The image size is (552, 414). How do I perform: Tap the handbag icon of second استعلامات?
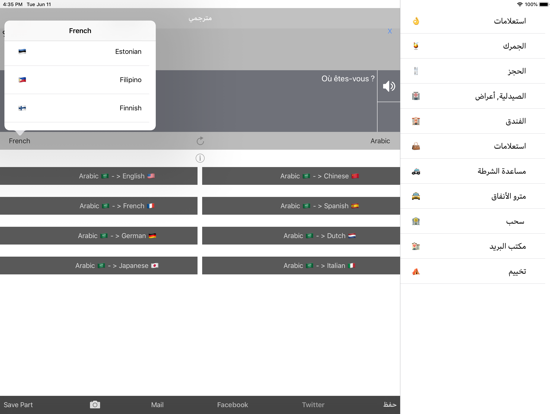pyautogui.click(x=416, y=146)
